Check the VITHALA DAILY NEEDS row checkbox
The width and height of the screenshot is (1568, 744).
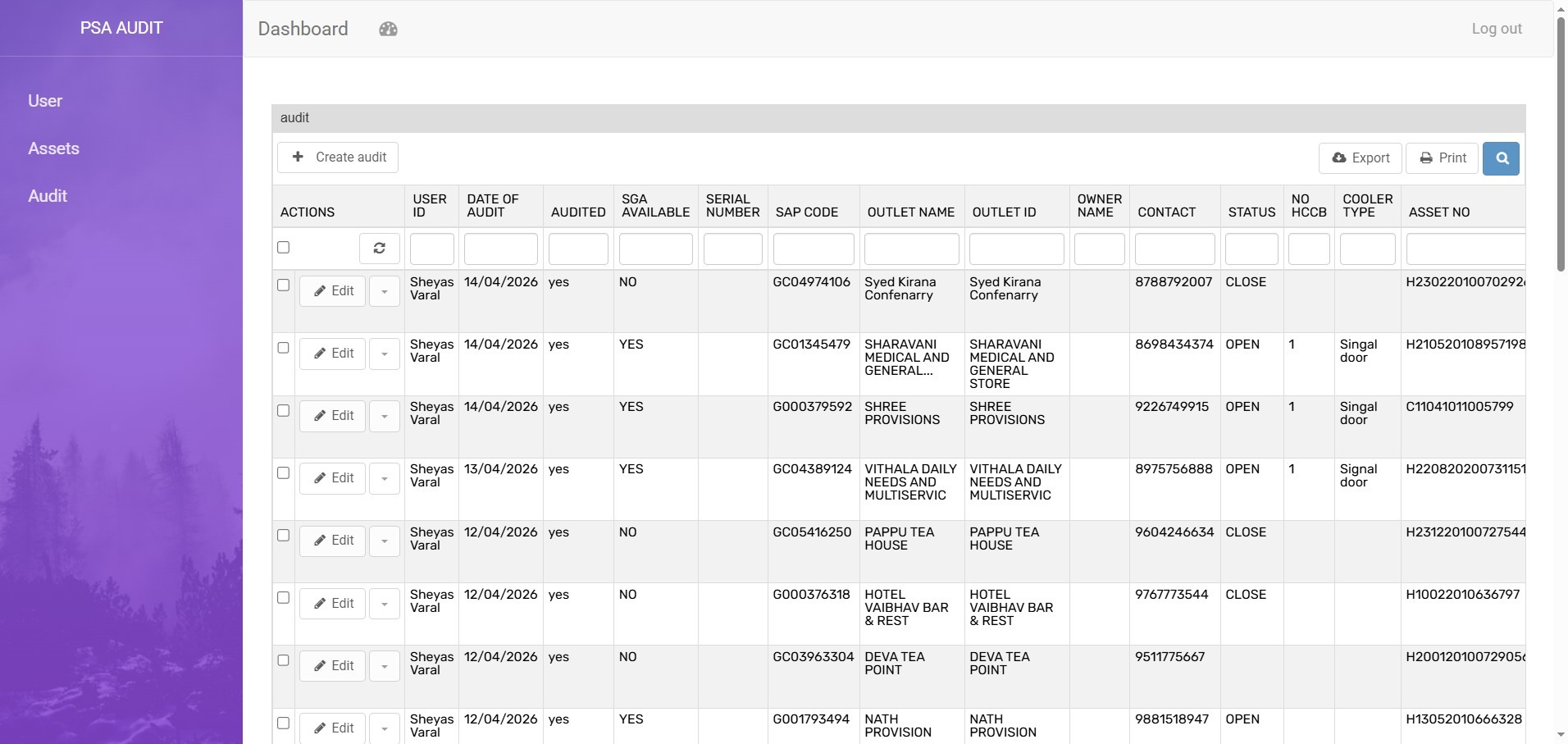284,472
